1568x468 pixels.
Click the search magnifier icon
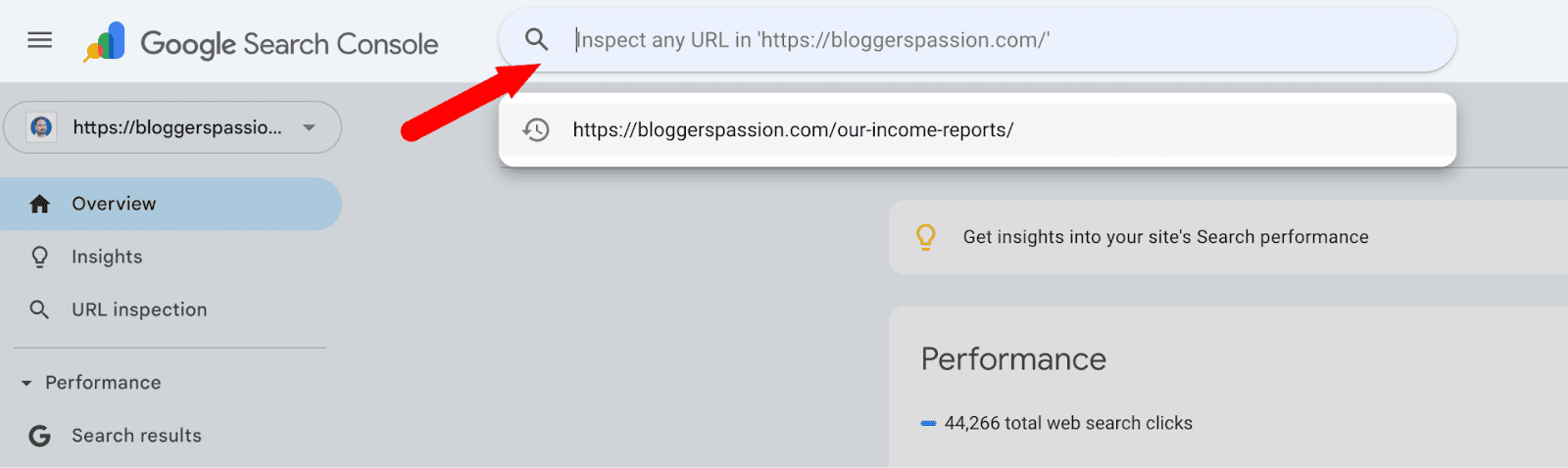(x=536, y=39)
